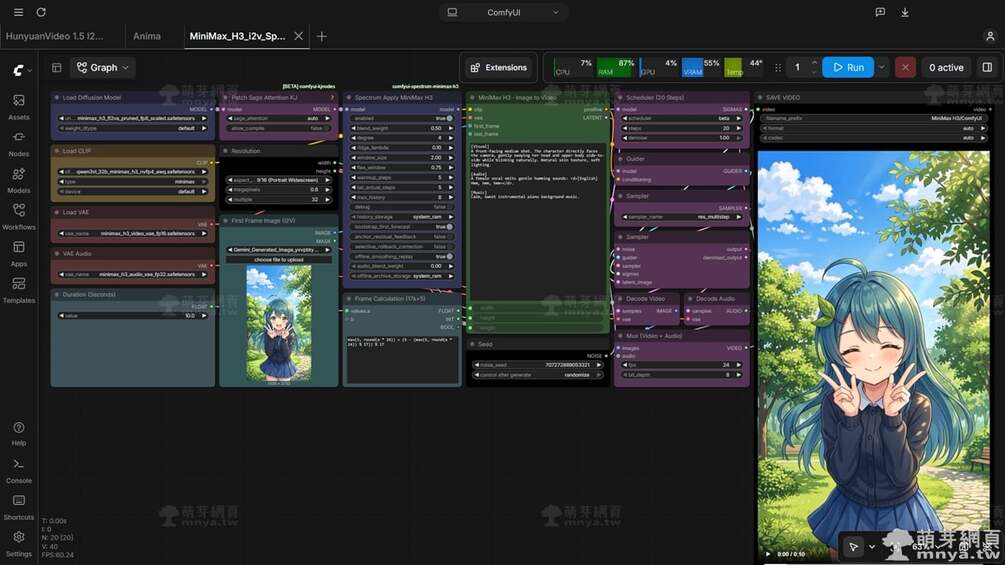1005x565 pixels.
Task: Click choose file to upload button
Action: click(278, 259)
